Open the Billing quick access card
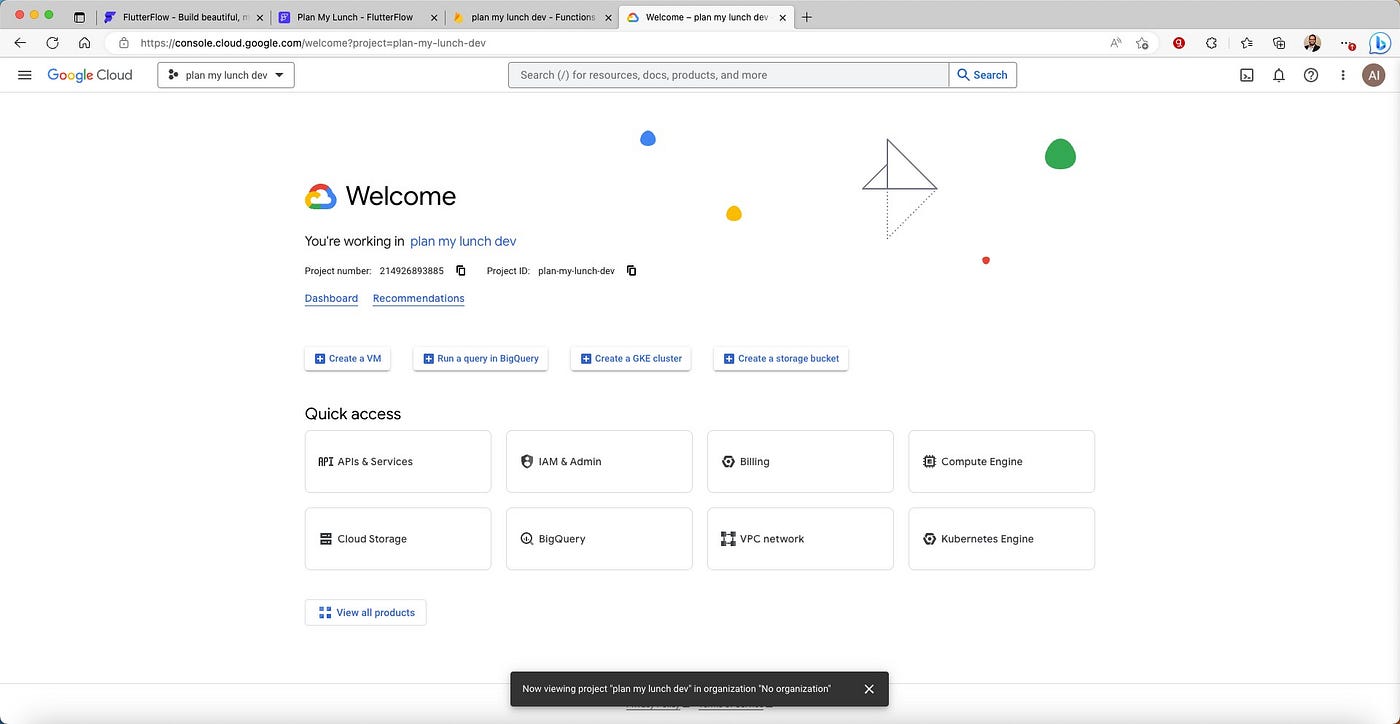 pos(800,462)
